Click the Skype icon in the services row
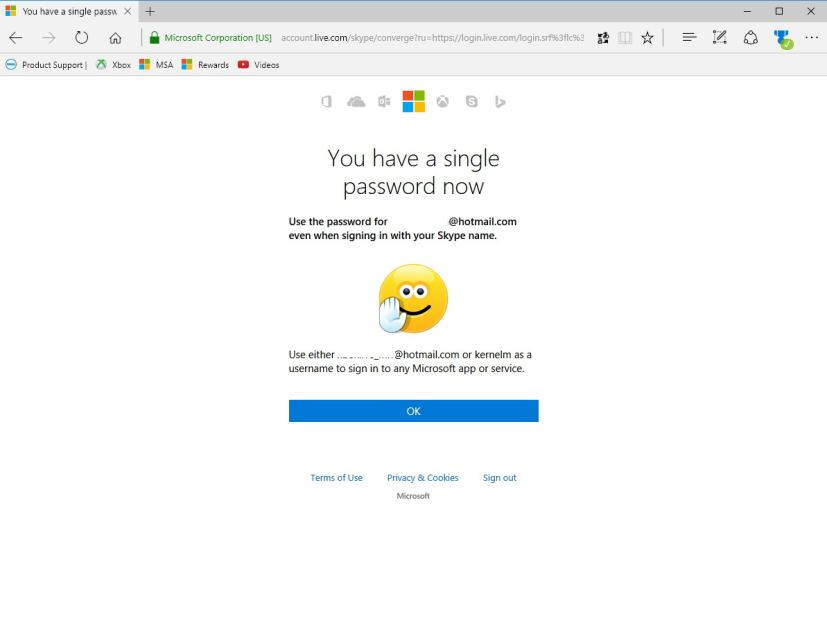The height and width of the screenshot is (643, 827). (x=471, y=102)
